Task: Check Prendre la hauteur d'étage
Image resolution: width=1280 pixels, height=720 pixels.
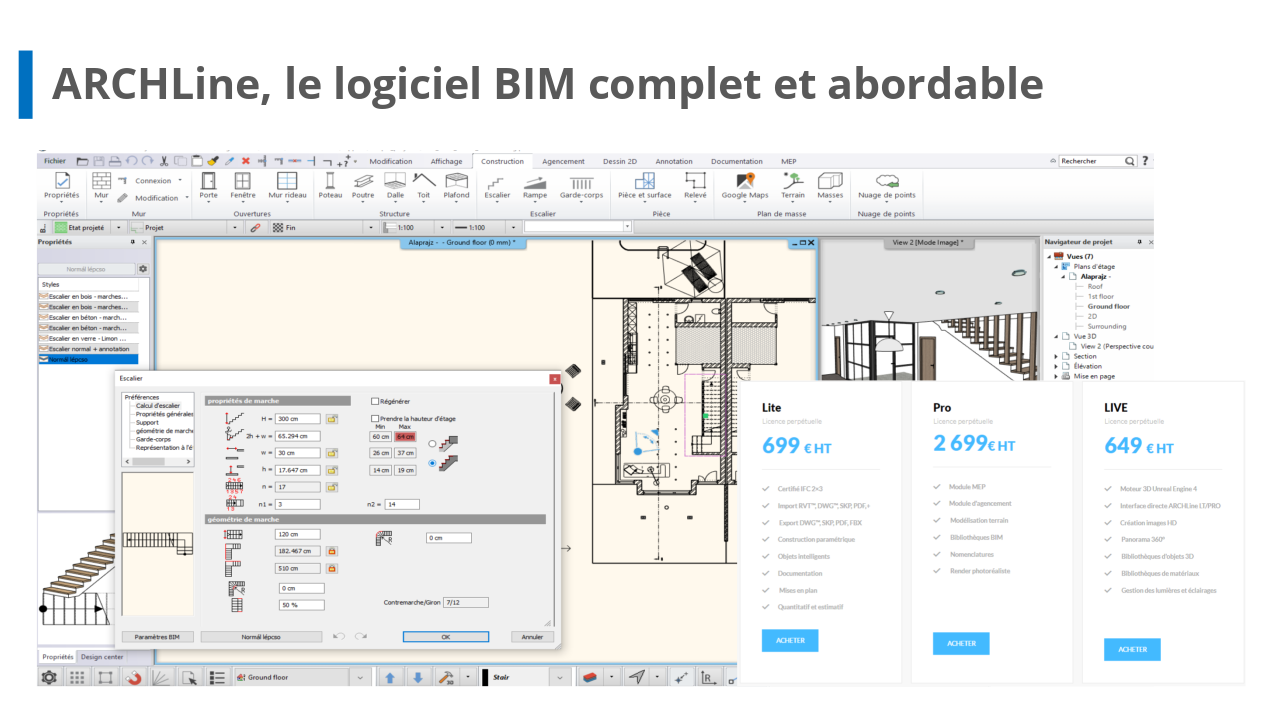Action: pyautogui.click(x=375, y=418)
